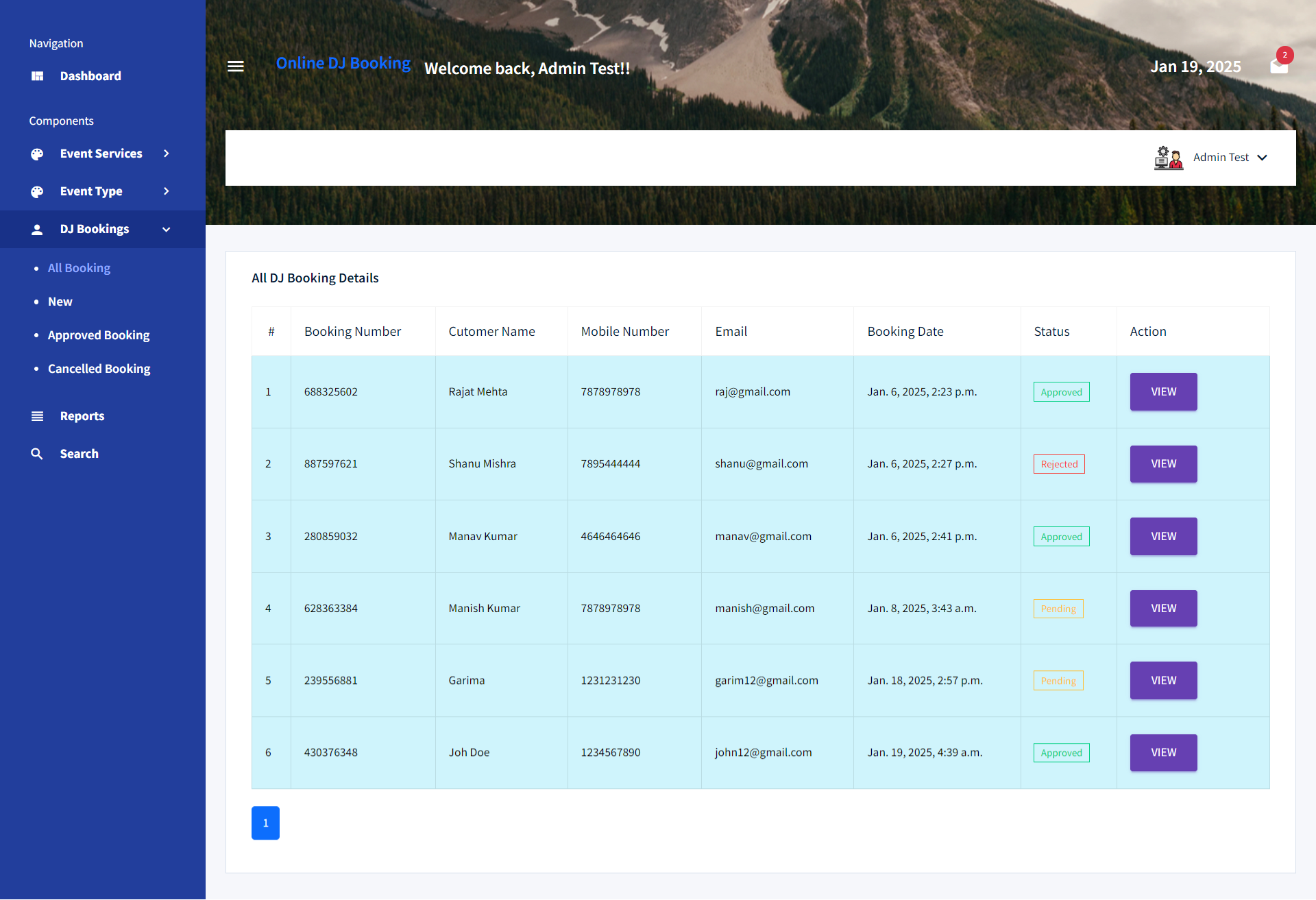Open the Admin Test dropdown
1316x900 pixels.
coord(1230,158)
